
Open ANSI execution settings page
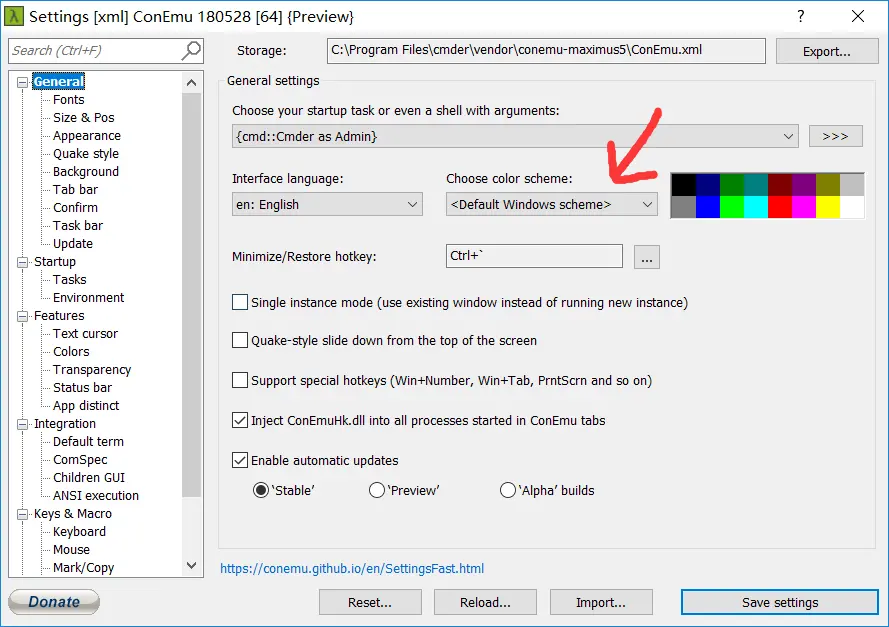[x=96, y=496]
